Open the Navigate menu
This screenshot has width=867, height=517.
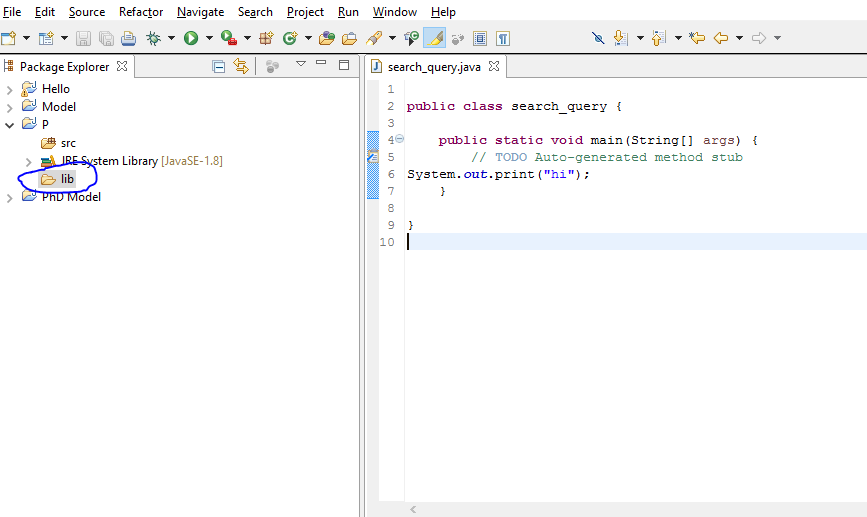pyautogui.click(x=200, y=12)
